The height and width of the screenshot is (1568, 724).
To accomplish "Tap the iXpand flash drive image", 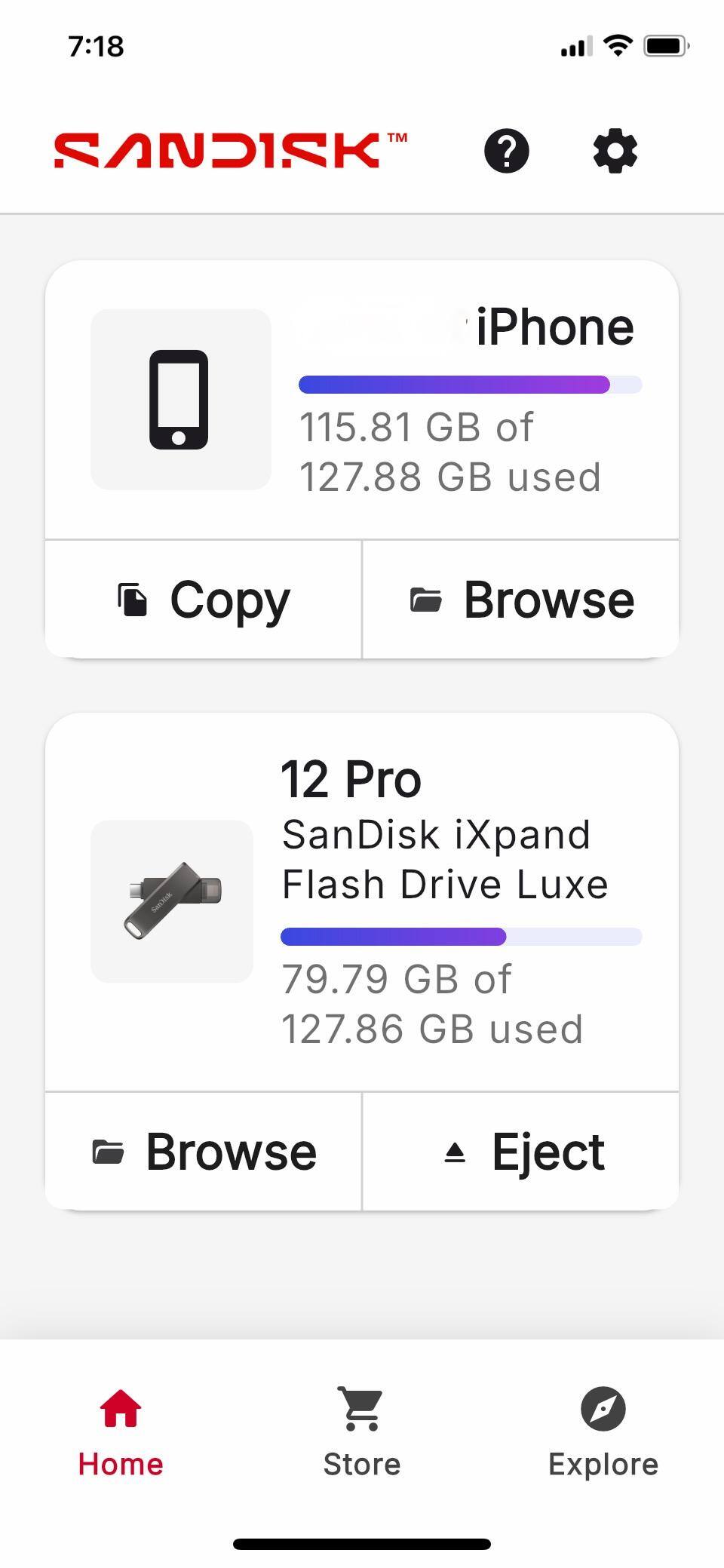I will coord(172,901).
